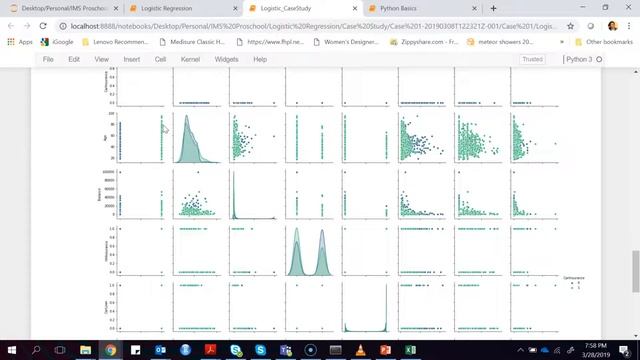This screenshot has width=640, height=360.
Task: Select the Logistic_CaseStudy tab
Action: coord(302,8)
